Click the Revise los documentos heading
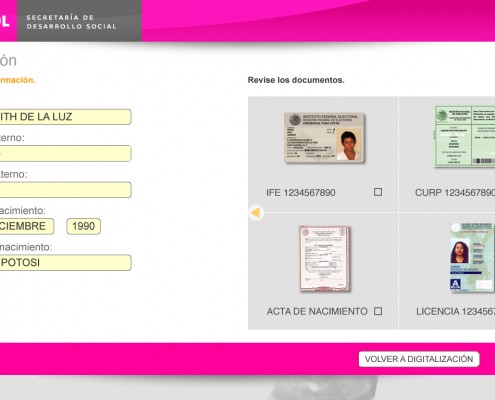 pos(296,80)
